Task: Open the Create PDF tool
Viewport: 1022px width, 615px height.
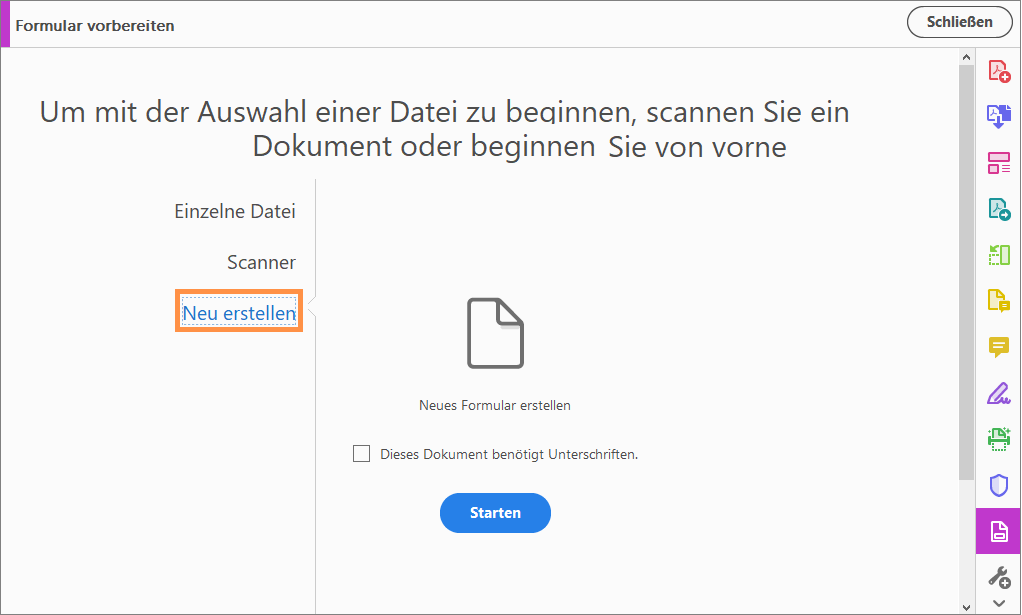Action: pyautogui.click(x=998, y=71)
